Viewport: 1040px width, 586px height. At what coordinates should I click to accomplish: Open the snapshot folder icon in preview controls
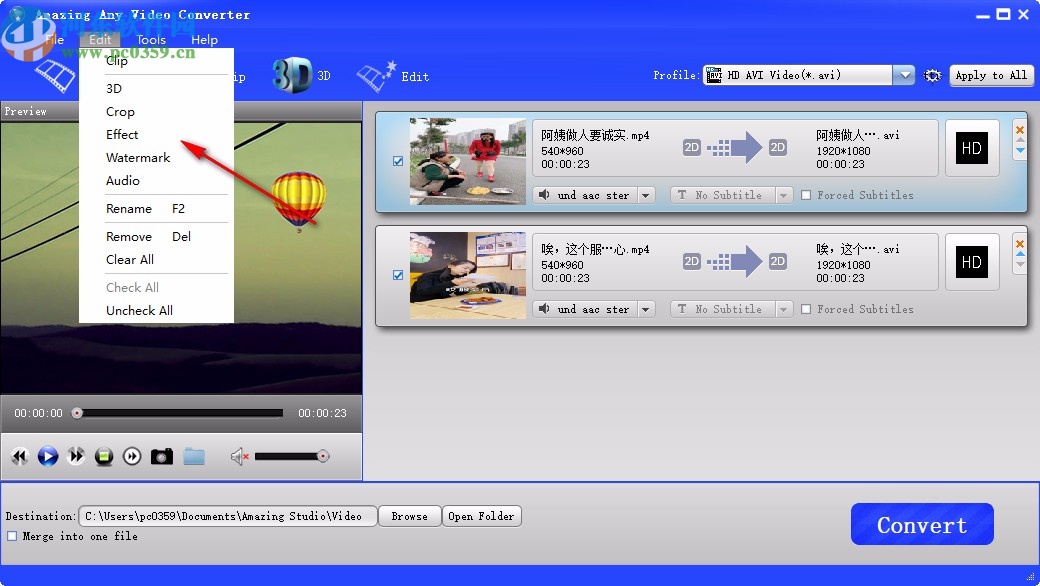194,456
